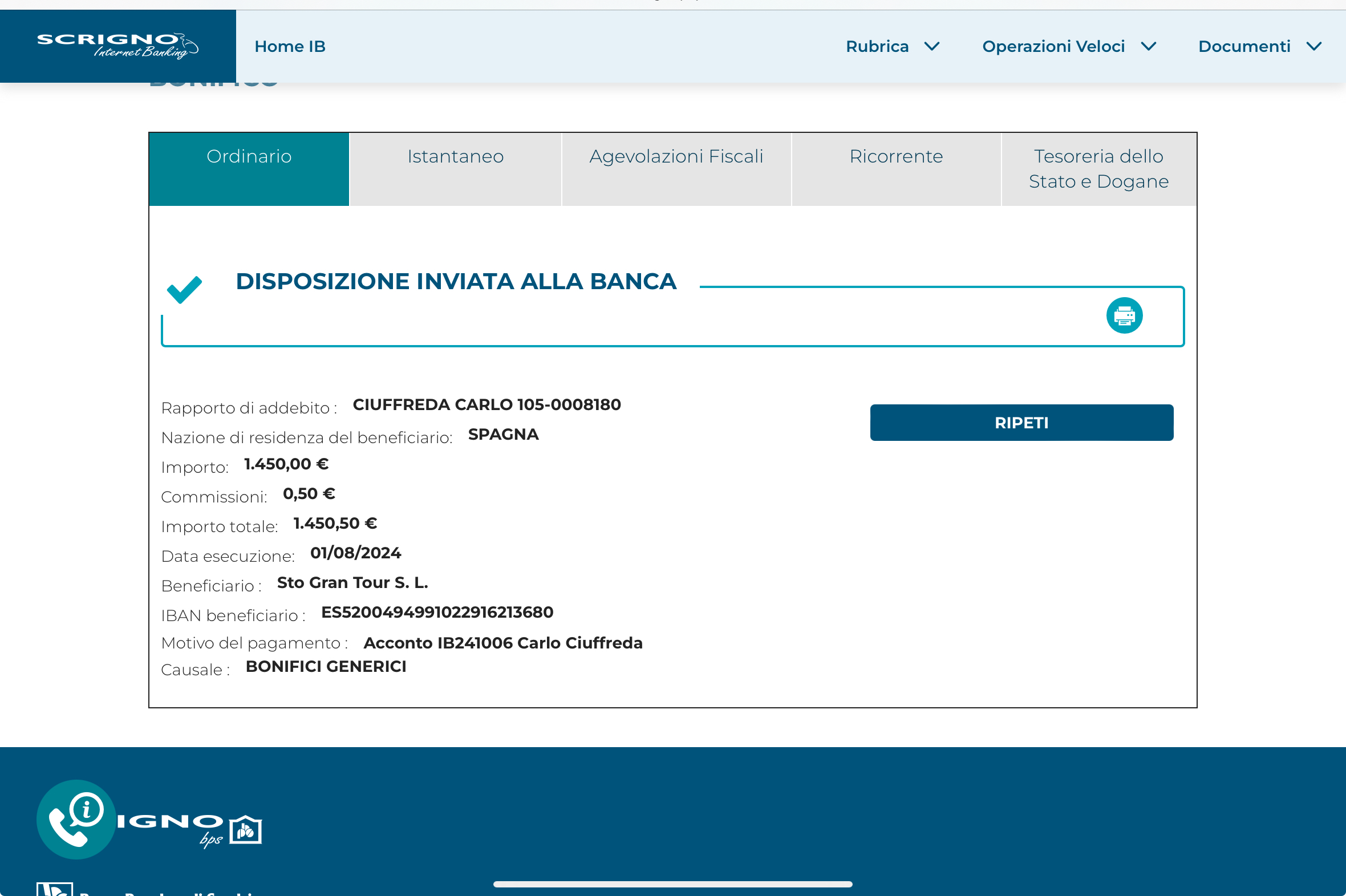Expand the Documenti dropdown menu
Image resolution: width=1346 pixels, height=896 pixels.
coord(1260,46)
